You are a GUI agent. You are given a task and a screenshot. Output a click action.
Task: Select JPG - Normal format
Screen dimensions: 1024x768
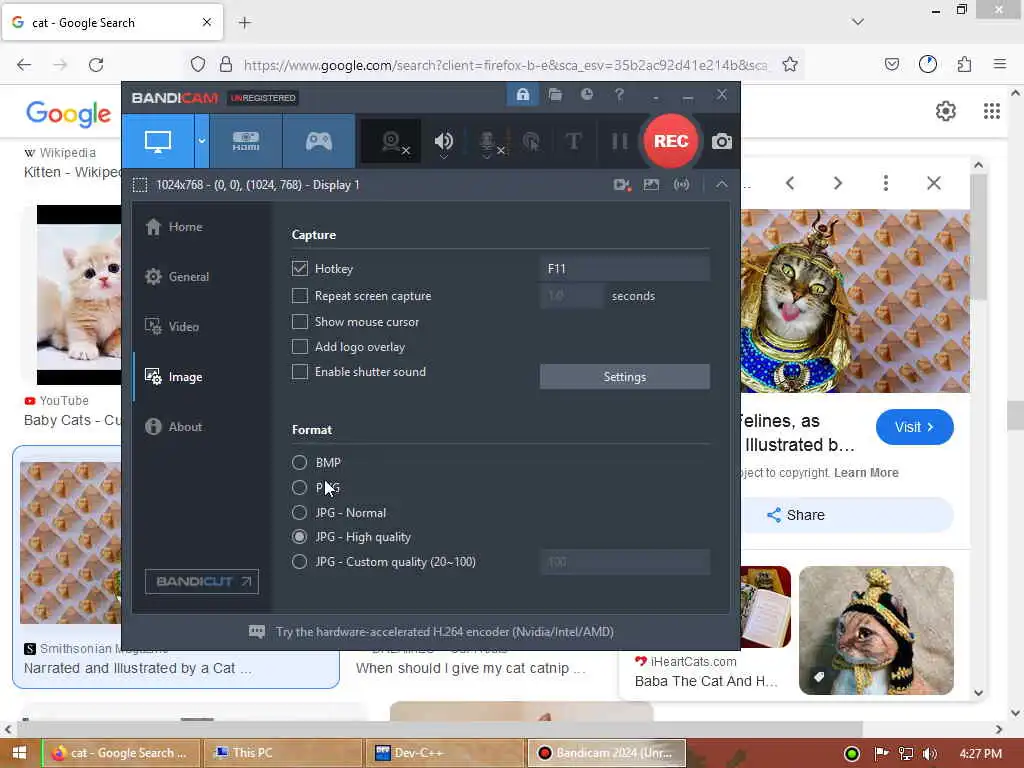pyautogui.click(x=299, y=512)
